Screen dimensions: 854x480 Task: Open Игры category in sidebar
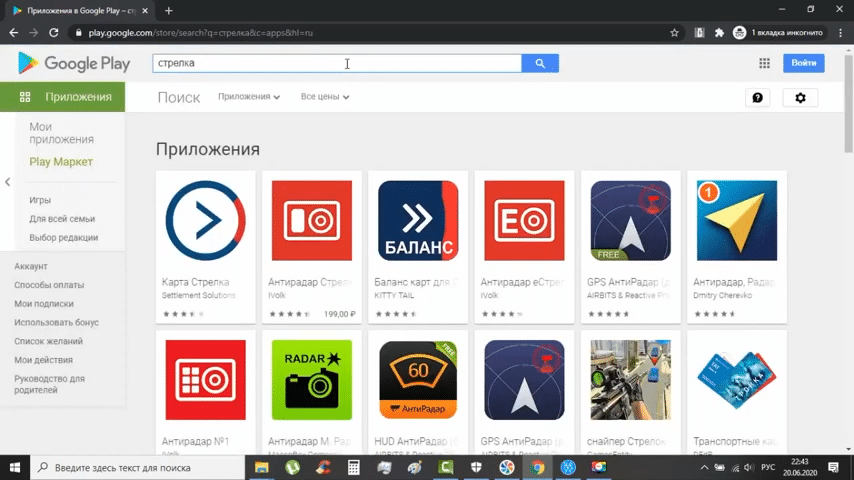(x=40, y=200)
